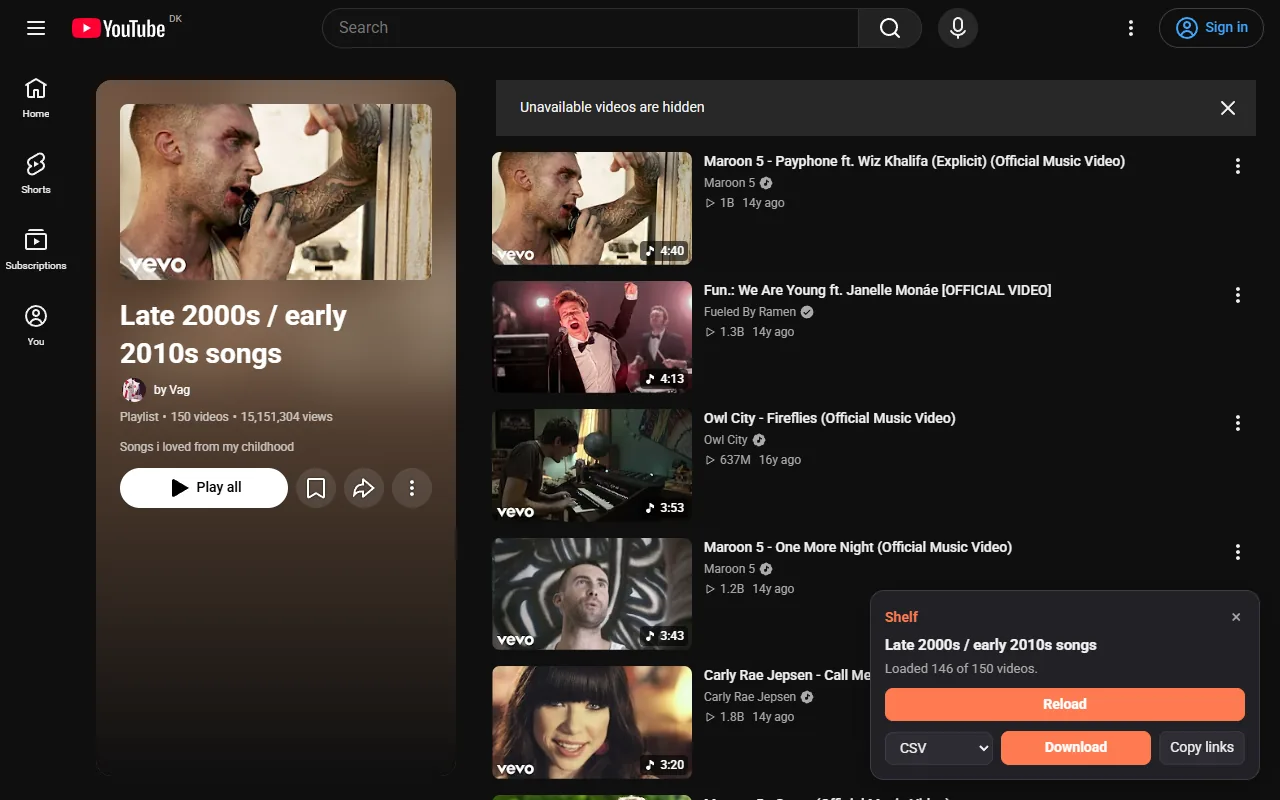Open the 'by Vag' channel link

point(172,390)
